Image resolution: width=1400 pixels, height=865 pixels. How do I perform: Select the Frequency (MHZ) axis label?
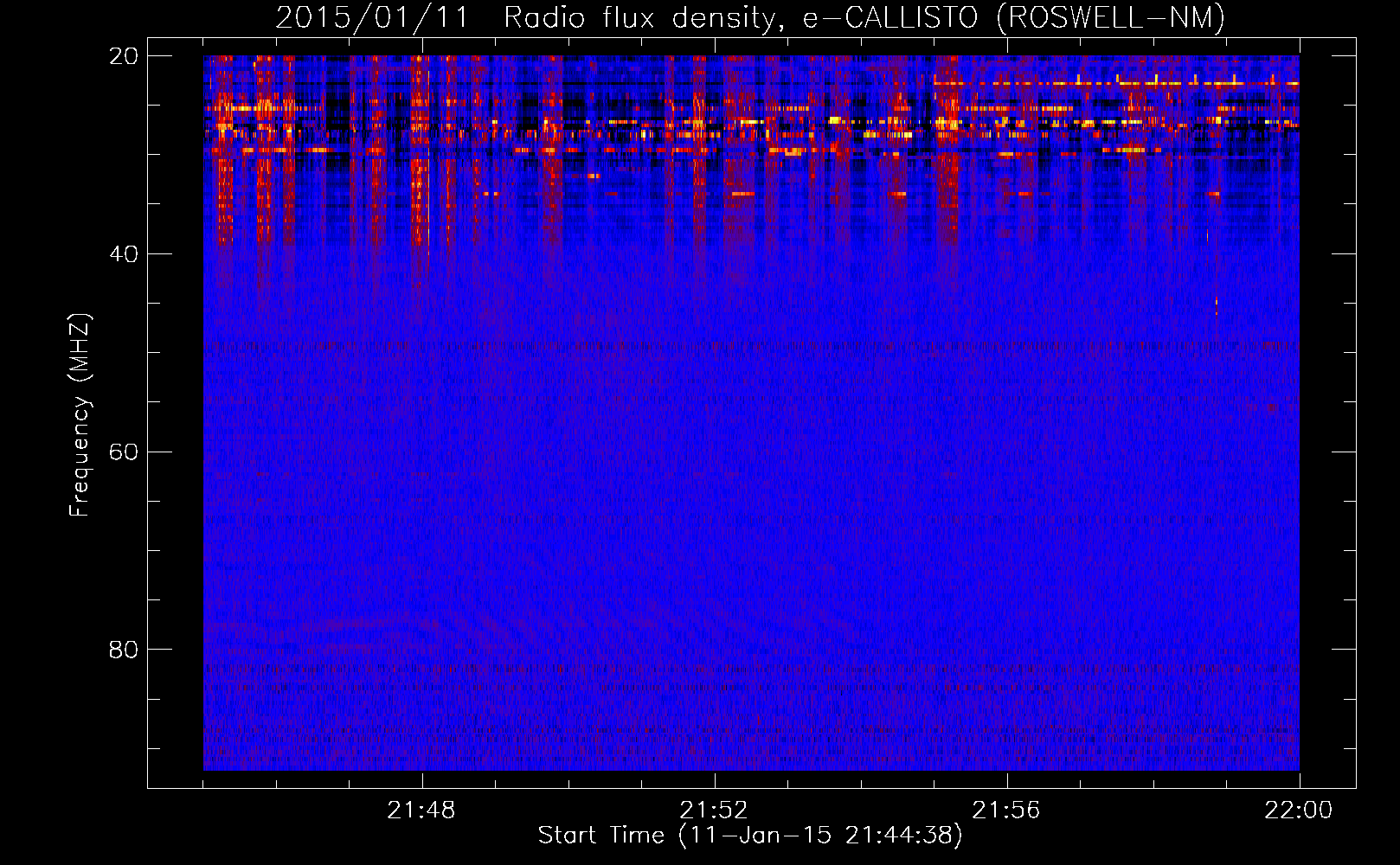point(80,415)
